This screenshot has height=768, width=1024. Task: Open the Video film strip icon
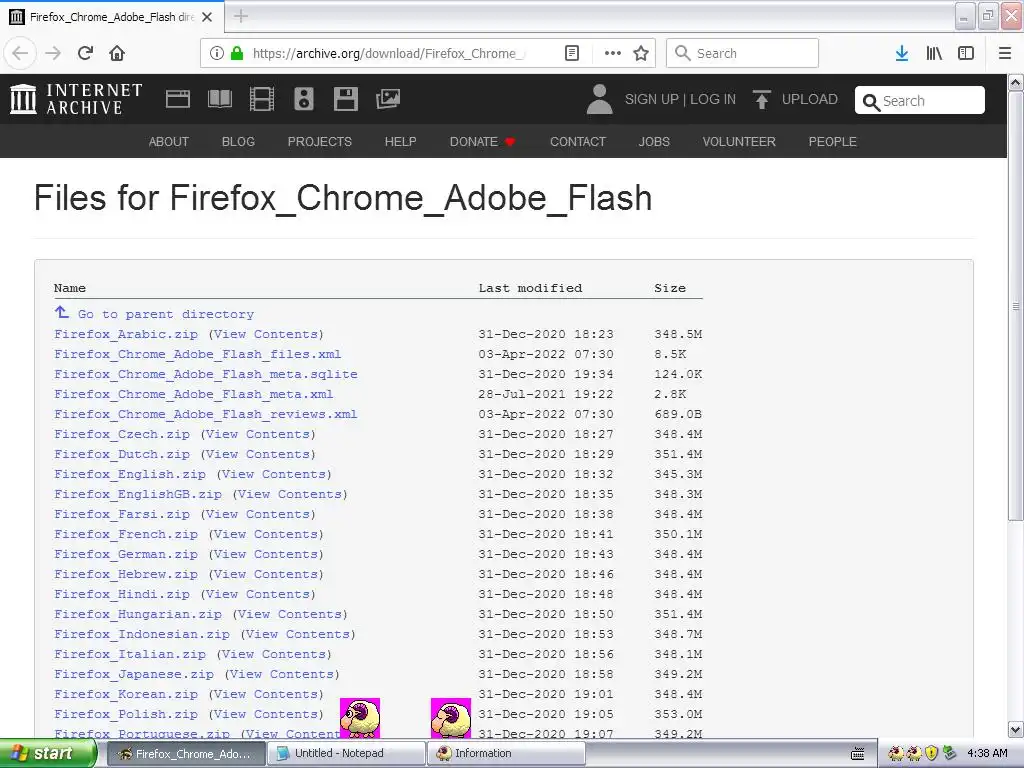262,99
